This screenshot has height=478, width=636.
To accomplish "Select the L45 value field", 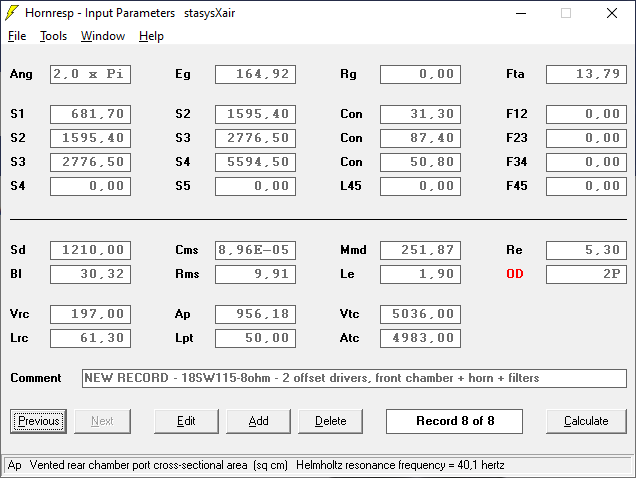I will tap(420, 186).
